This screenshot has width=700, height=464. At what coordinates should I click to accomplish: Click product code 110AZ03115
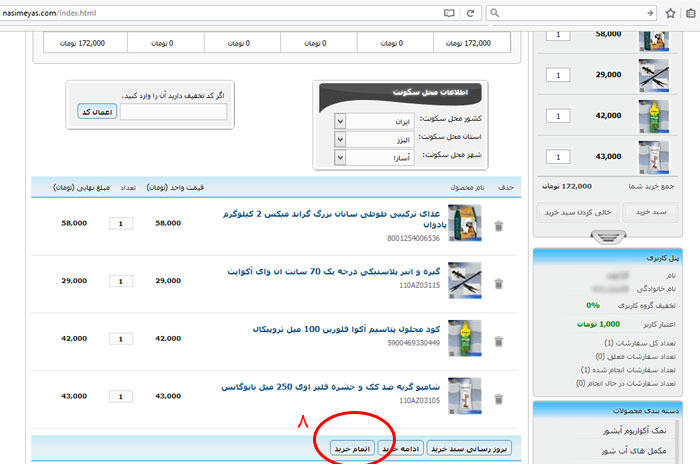click(420, 285)
